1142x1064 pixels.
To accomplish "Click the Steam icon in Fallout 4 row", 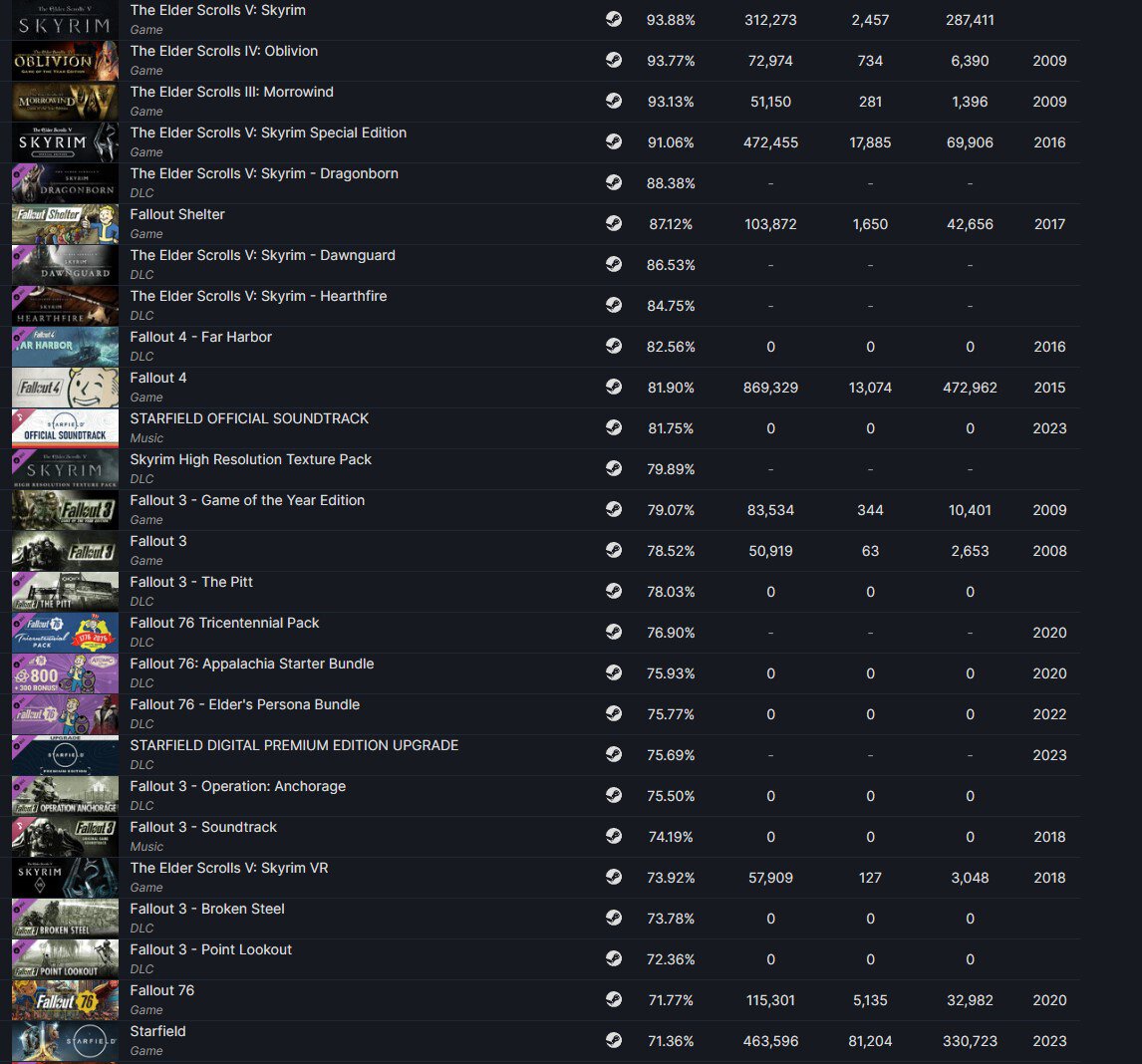I will 613,387.
